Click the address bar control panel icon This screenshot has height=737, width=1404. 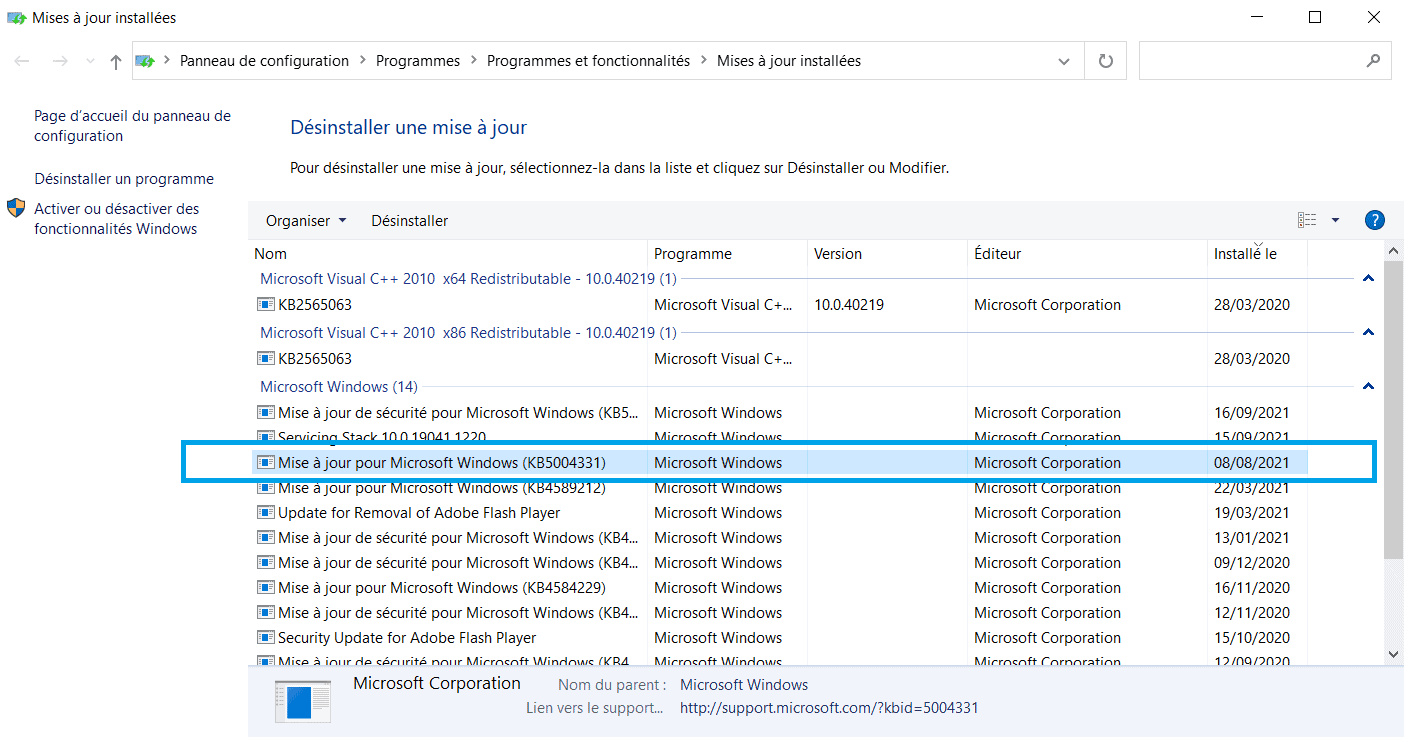145,61
